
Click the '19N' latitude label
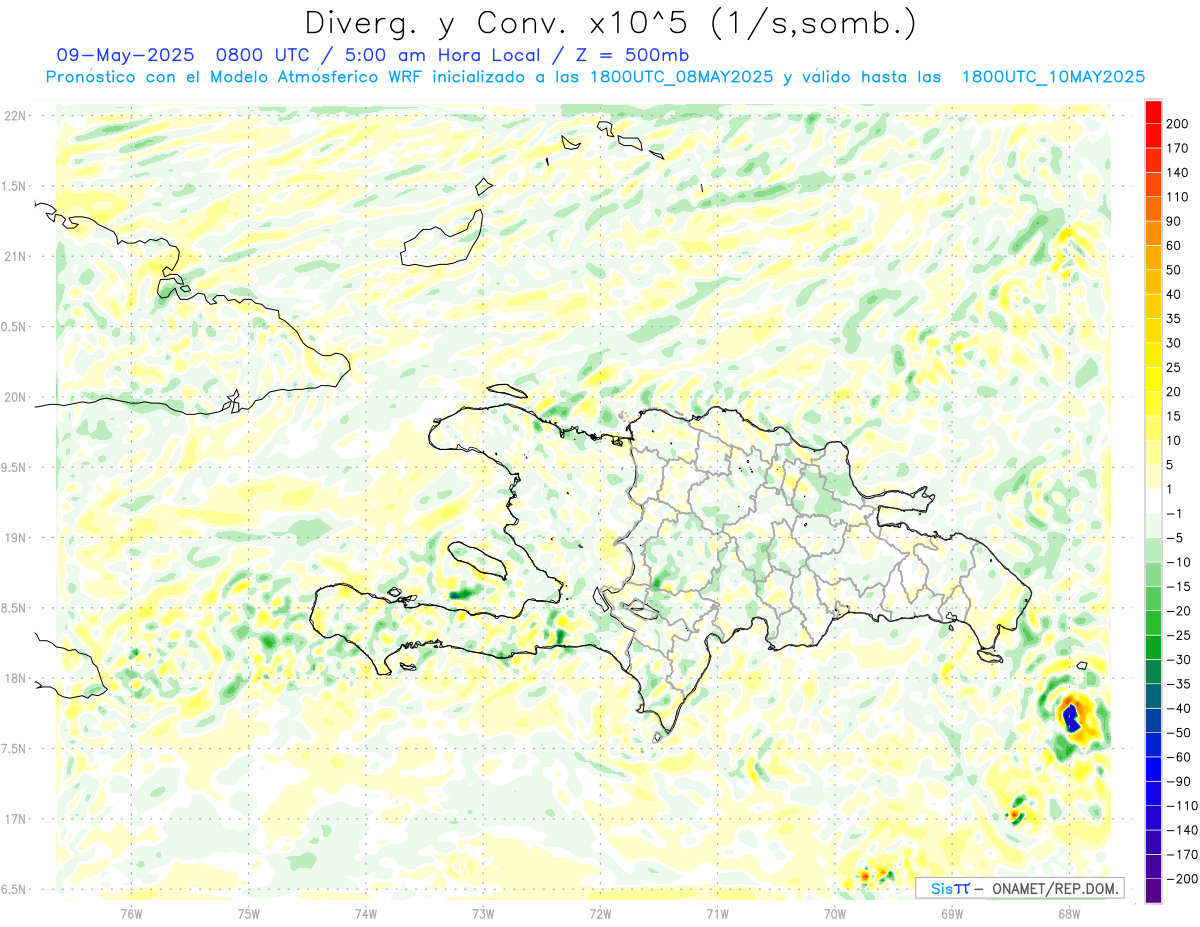(x=16, y=538)
